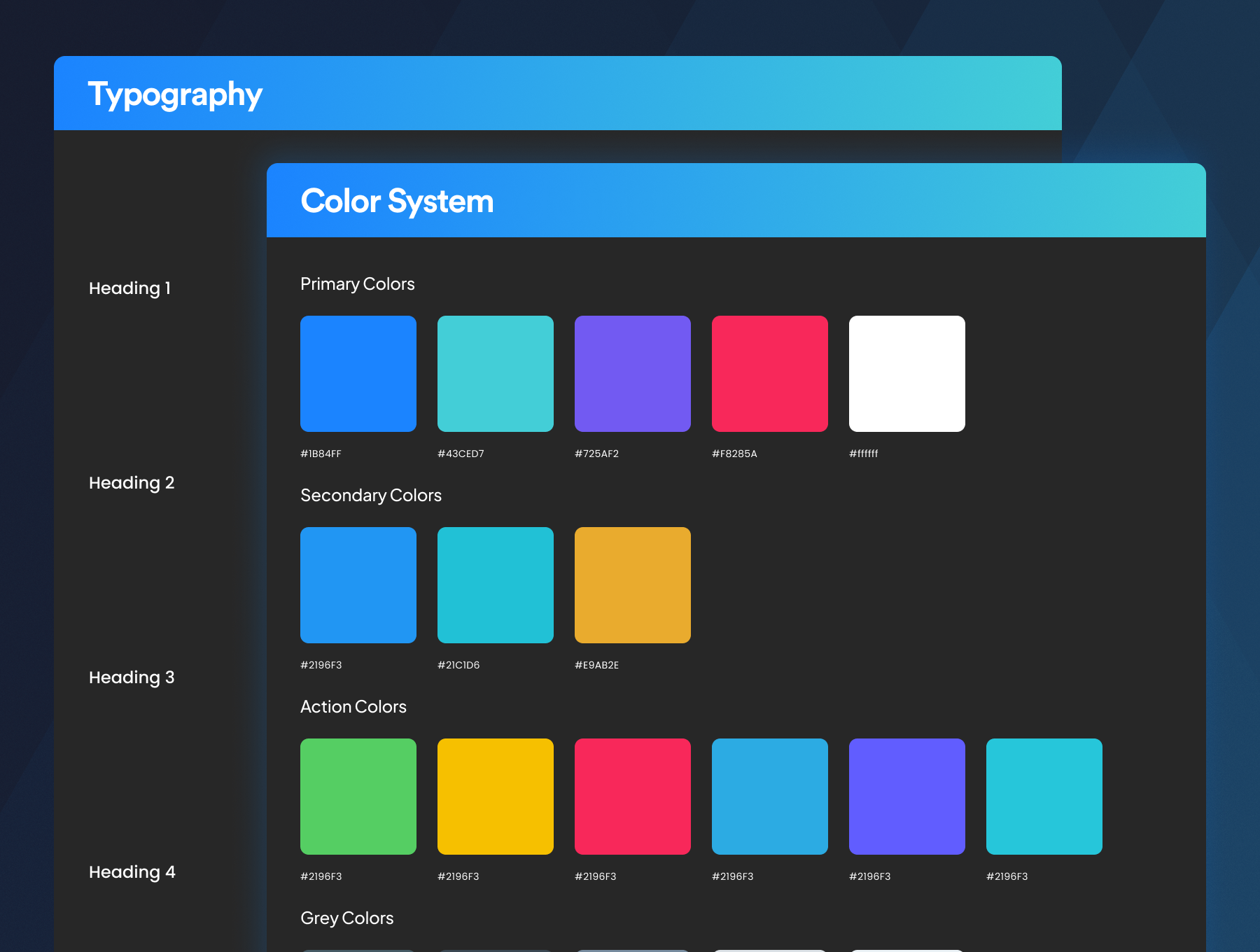Select the red #F8285A primary color swatch
The image size is (1260, 952).
770,374
